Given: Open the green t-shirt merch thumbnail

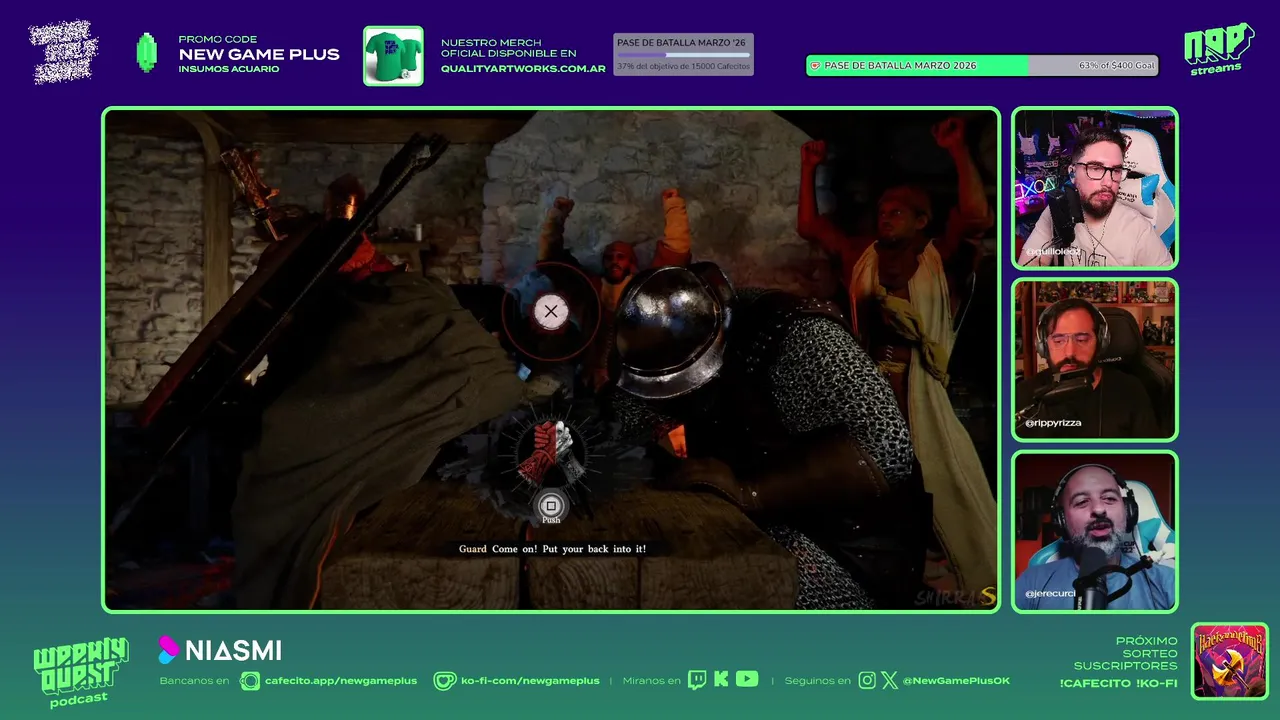Looking at the screenshot, I should point(393,56).
